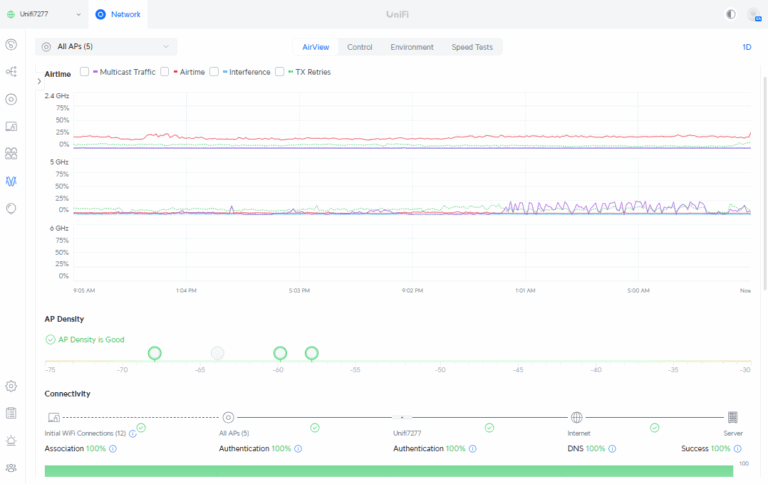Open the Topology icon in the sidebar
The width and height of the screenshot is (768, 484).
pyautogui.click(x=11, y=72)
